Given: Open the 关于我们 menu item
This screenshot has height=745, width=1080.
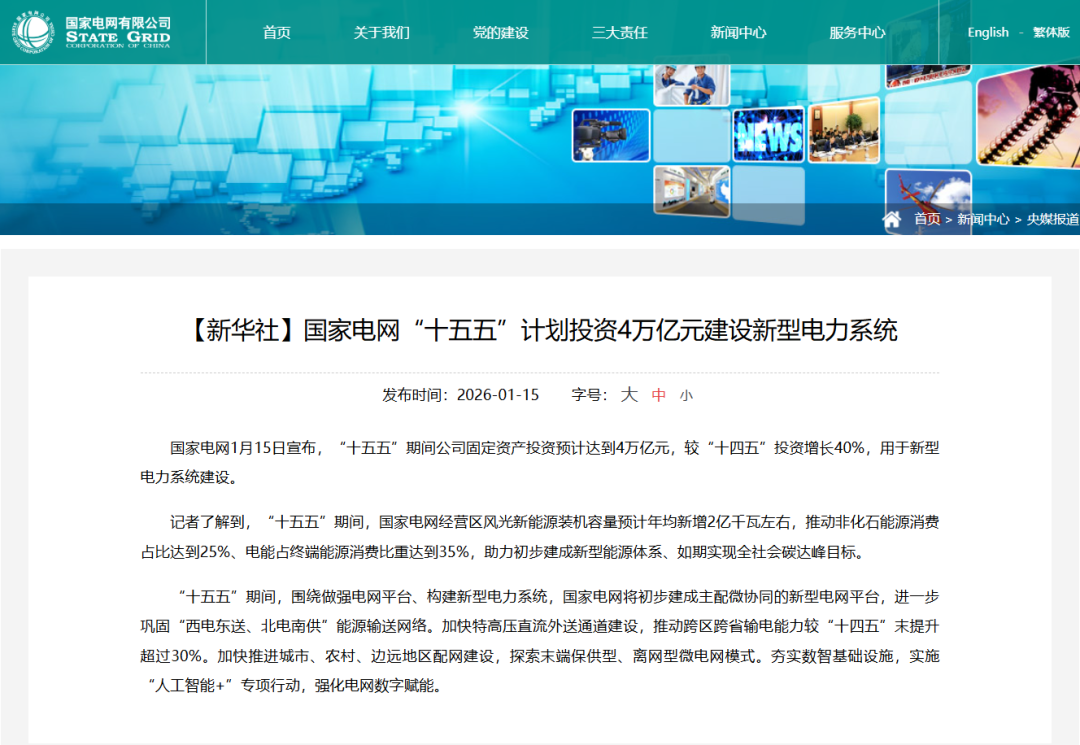Looking at the screenshot, I should pyautogui.click(x=381, y=32).
